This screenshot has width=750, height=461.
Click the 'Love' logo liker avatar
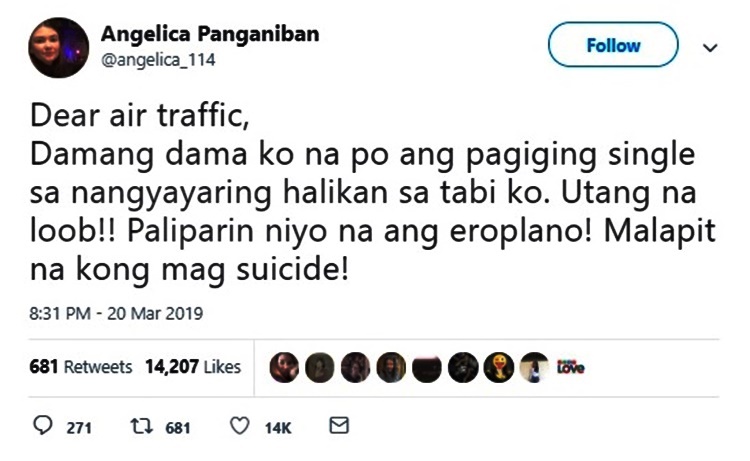pyautogui.click(x=570, y=367)
